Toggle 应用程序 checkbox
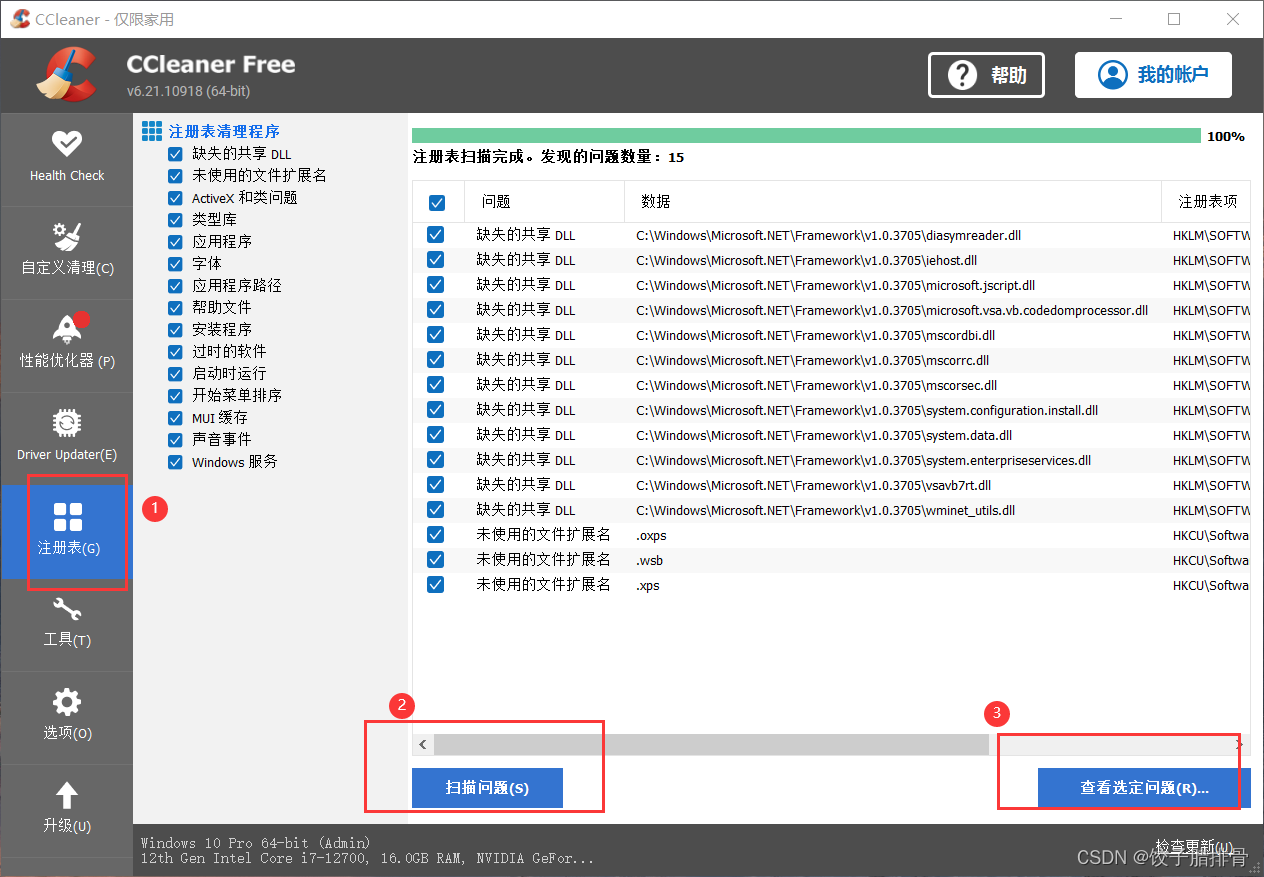Screen dimensions: 1264x877 pos(175,242)
